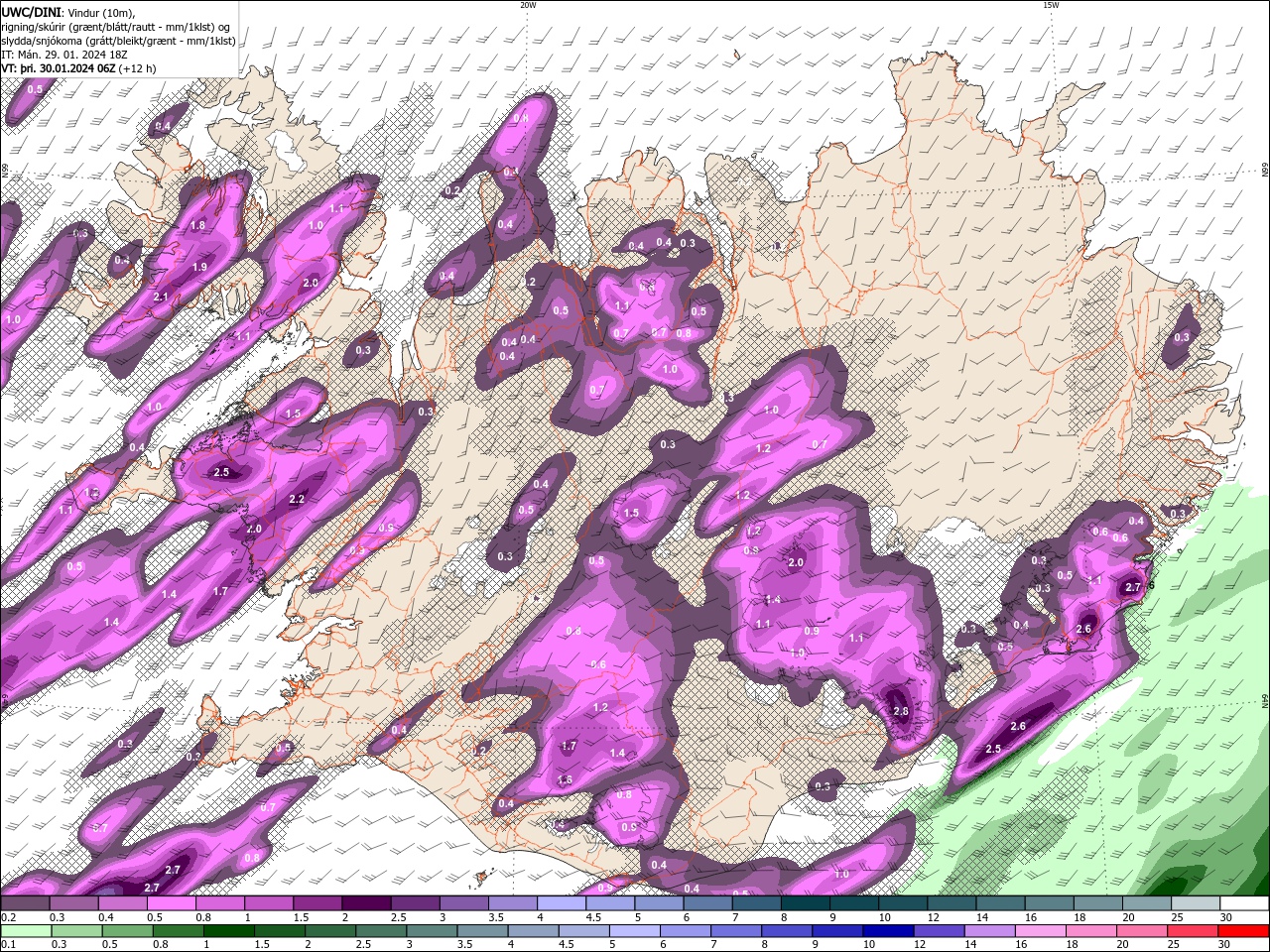This screenshot has width=1270, height=952.
Task: Pick the pink snow legend swatch between 0.5 and 0.8
Action: click(171, 903)
